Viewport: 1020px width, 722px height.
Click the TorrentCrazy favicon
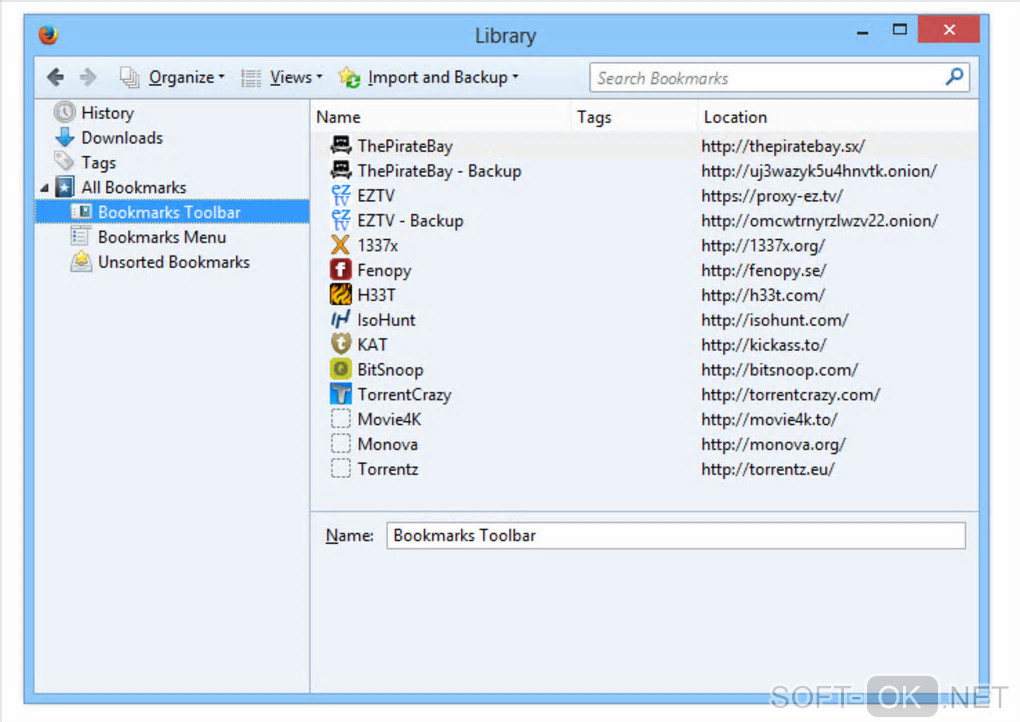[340, 394]
